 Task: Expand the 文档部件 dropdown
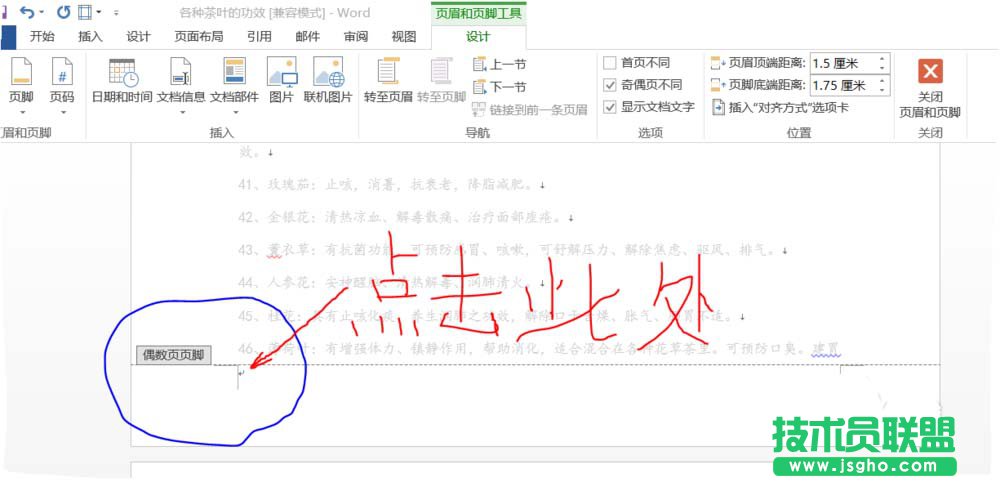point(234,98)
